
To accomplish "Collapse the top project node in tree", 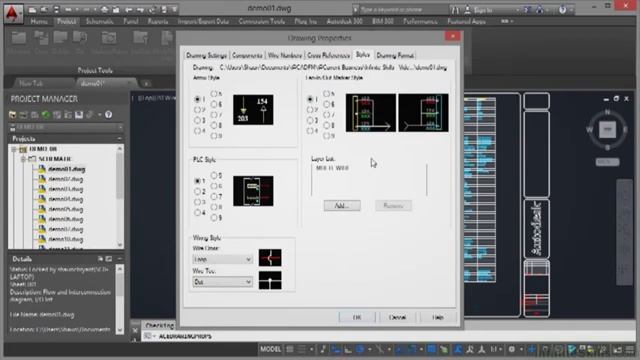I will click(14, 149).
